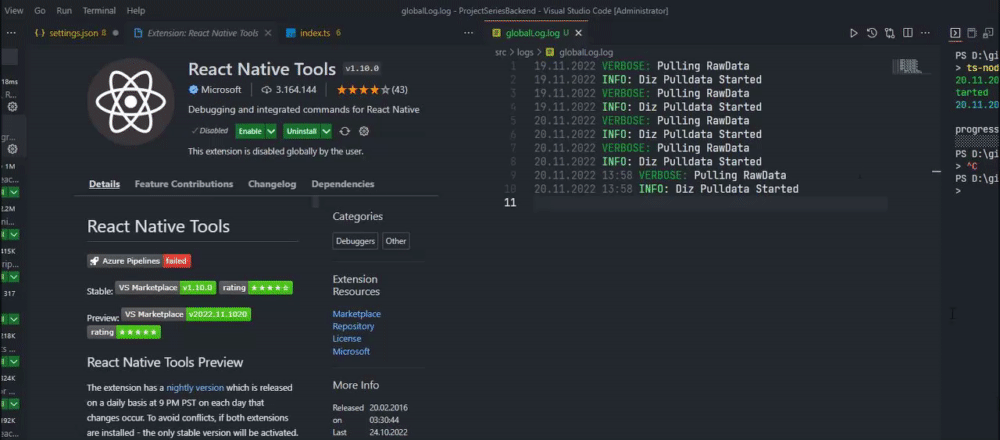
Task: Click the Azure Pipelines failed badge
Action: pyautogui.click(x=139, y=261)
